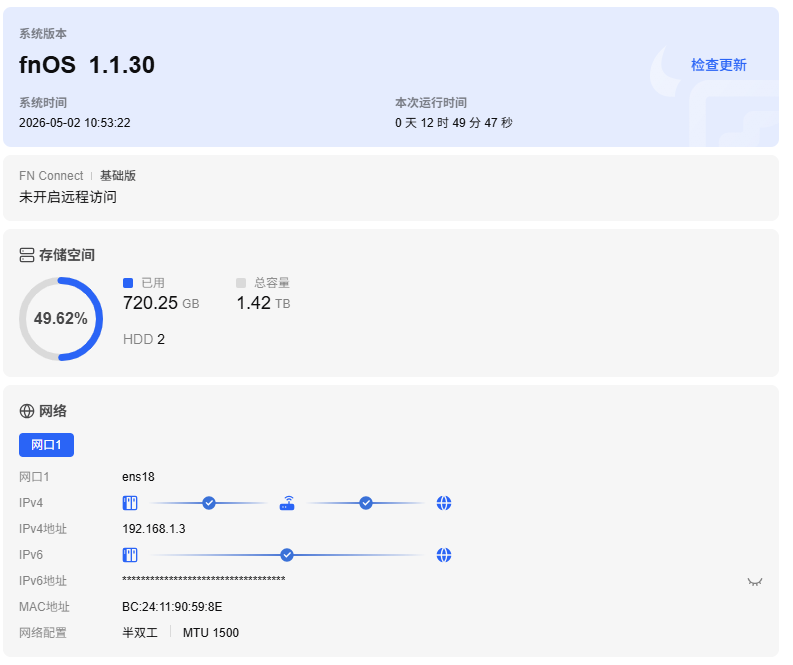Click the router icon in IPv4 row

pyautogui.click(x=287, y=503)
